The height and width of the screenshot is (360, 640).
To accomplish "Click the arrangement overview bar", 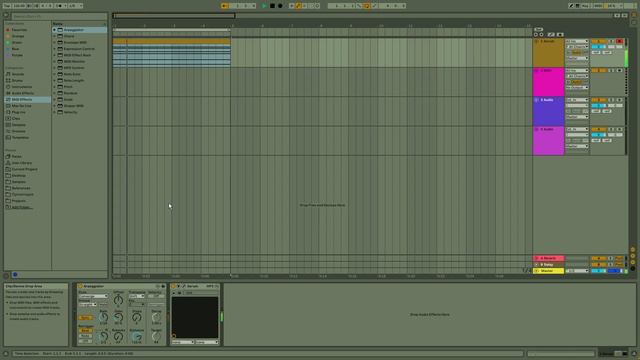I will [364, 16].
